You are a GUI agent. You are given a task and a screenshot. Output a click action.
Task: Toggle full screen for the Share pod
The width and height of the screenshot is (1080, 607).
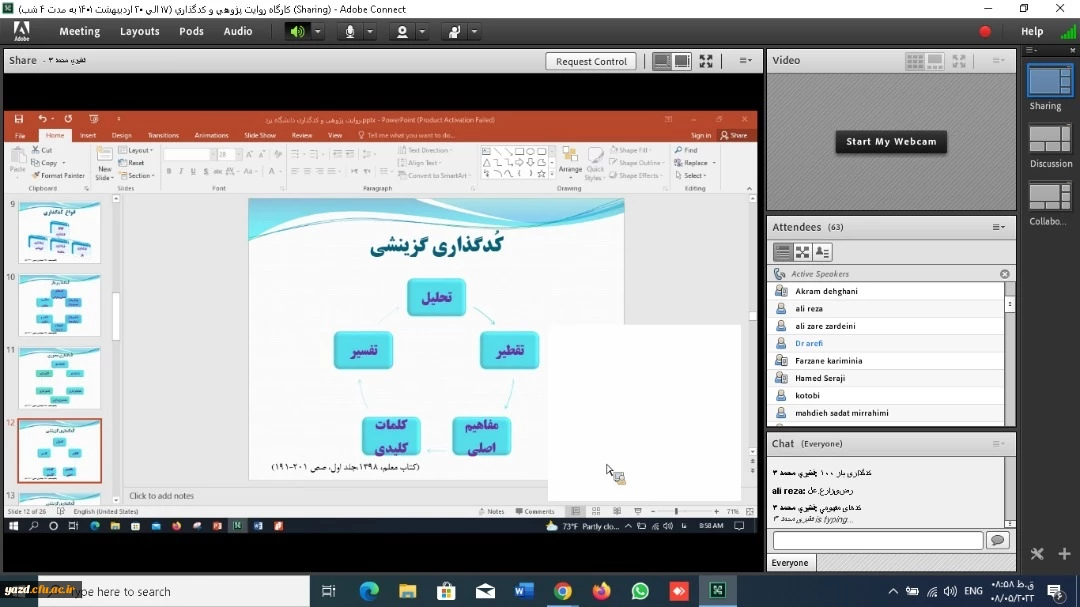point(706,61)
